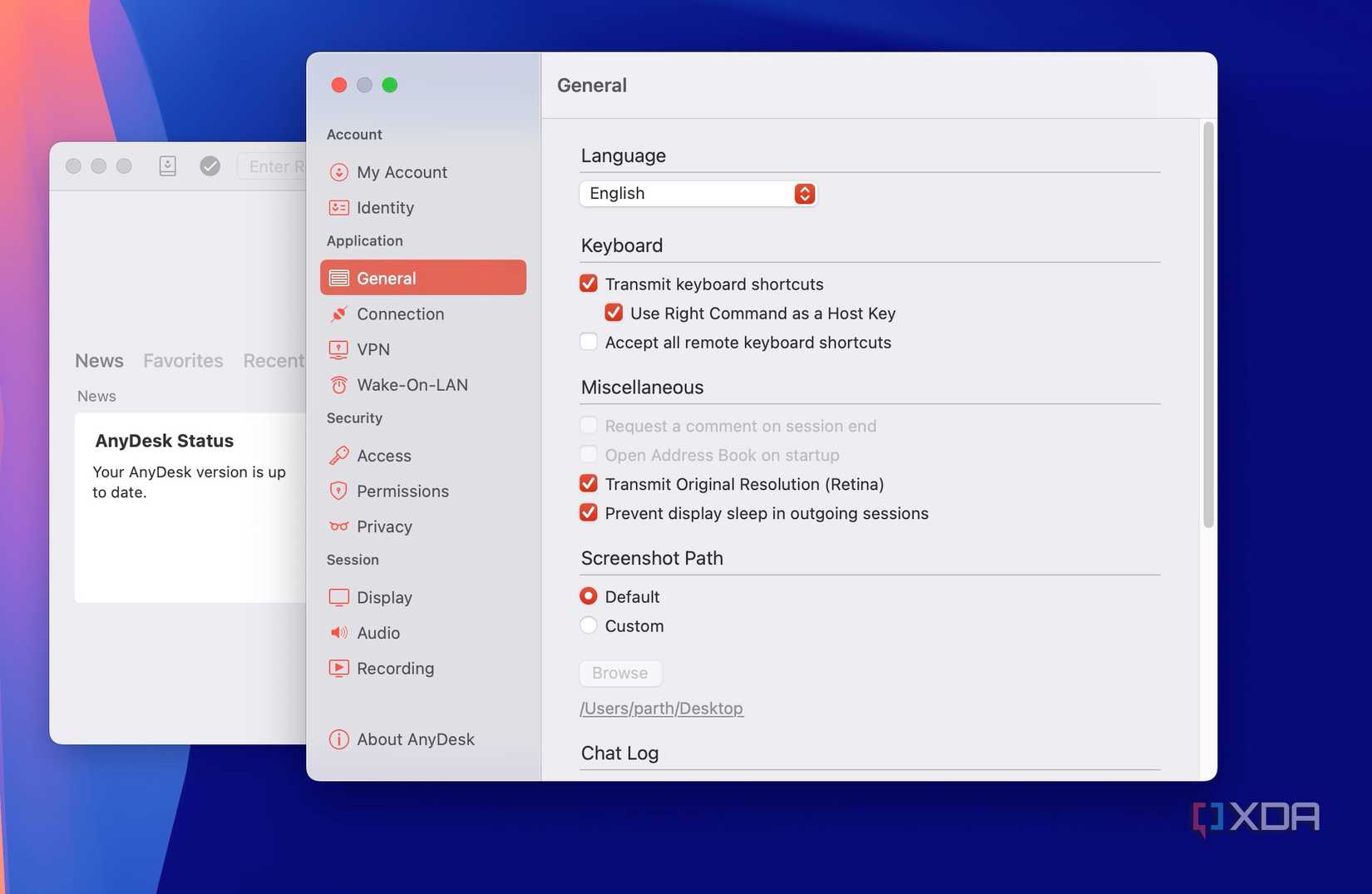Select Custom screenshot path radio button
This screenshot has width=1372, height=894.
click(589, 625)
